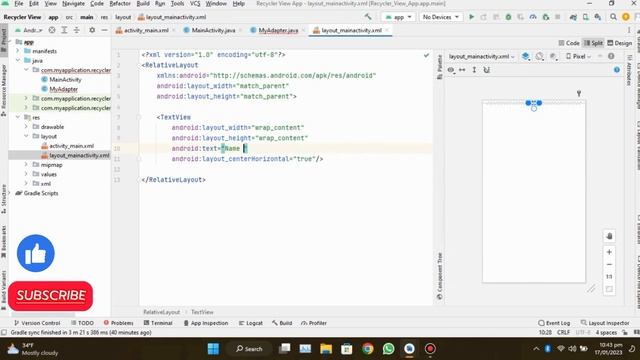Click the Make Project hammer icon
This screenshot has height=360, width=640.
click(x=368, y=17)
